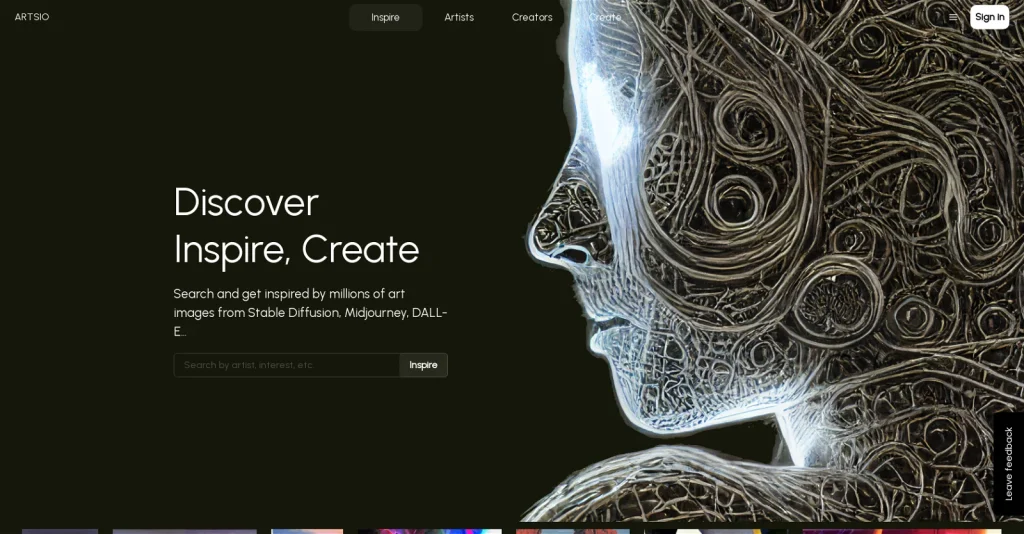This screenshot has height=534, width=1024.
Task: Select the peach and blue gallery thumbnail
Action: tap(307, 531)
